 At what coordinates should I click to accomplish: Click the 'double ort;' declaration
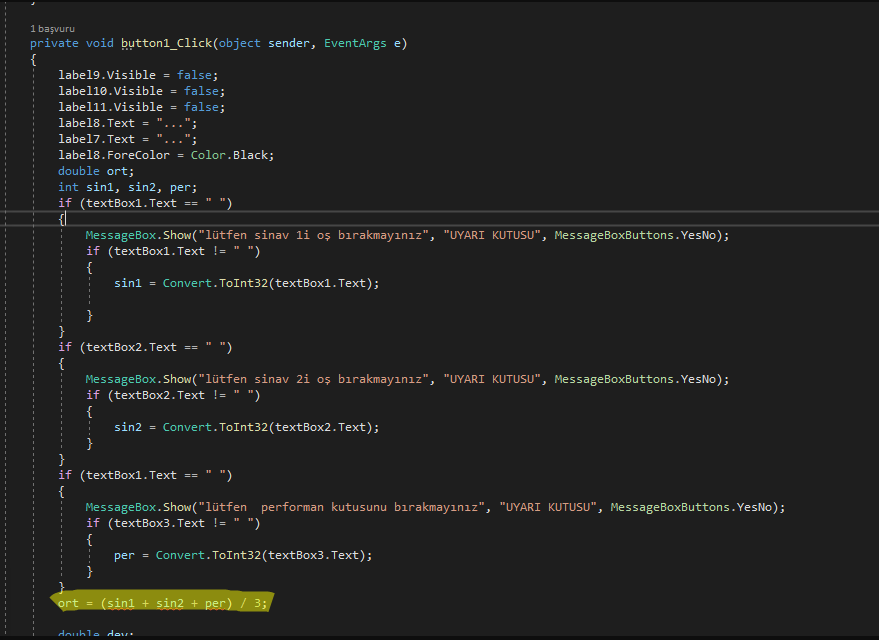pos(96,171)
